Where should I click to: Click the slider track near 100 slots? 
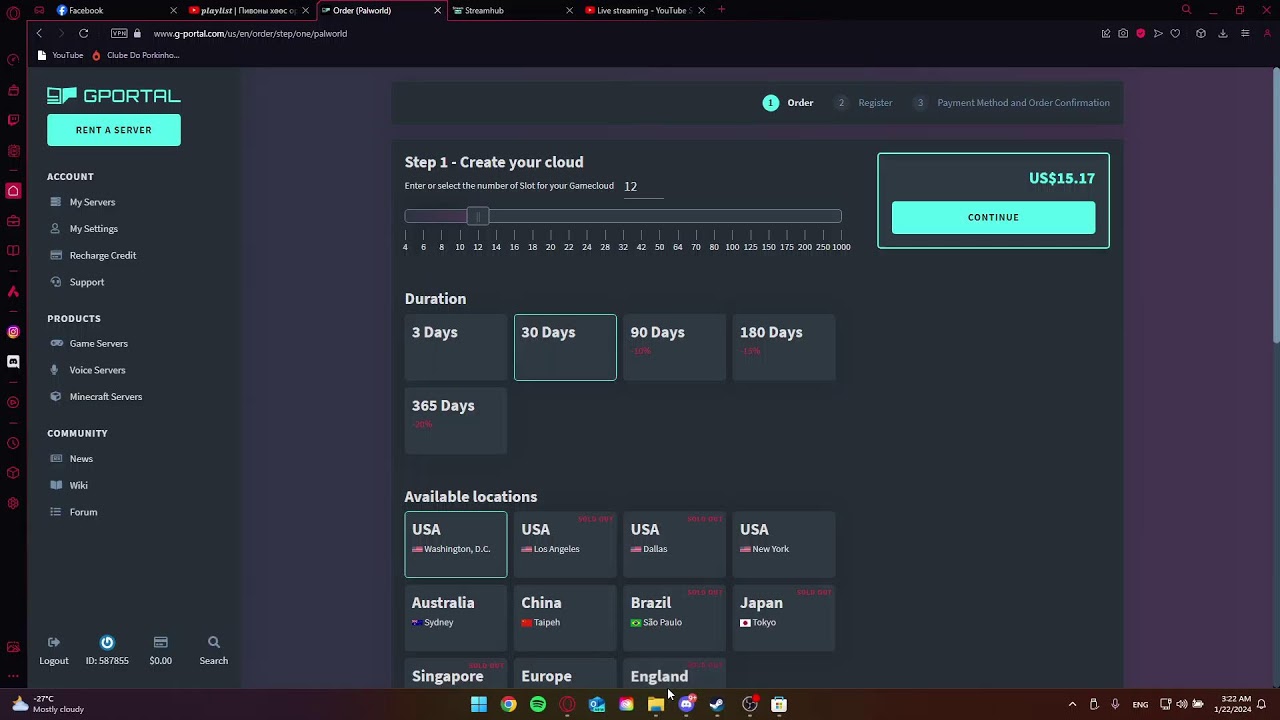(x=732, y=216)
